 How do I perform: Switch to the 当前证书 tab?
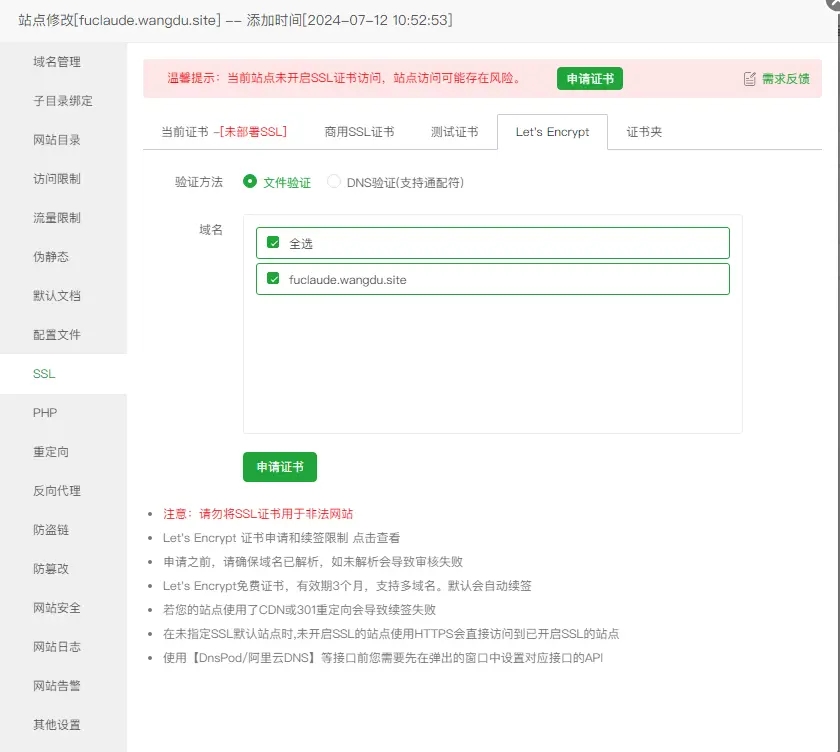pyautogui.click(x=223, y=132)
